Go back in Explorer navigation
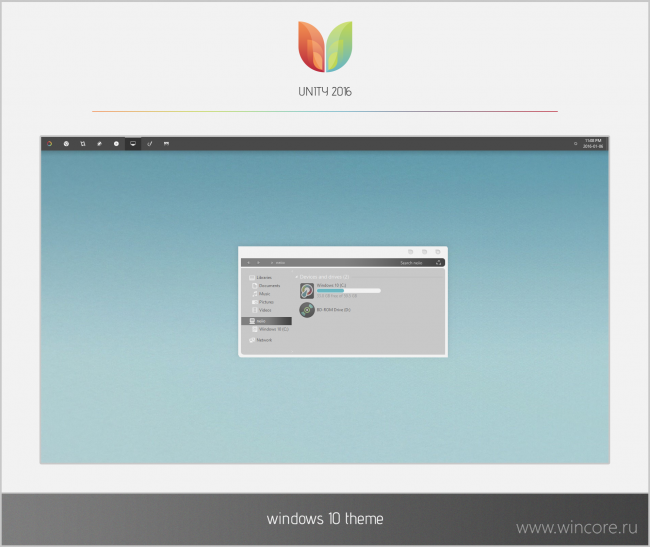Viewport: 650px width, 547px height. click(248, 263)
